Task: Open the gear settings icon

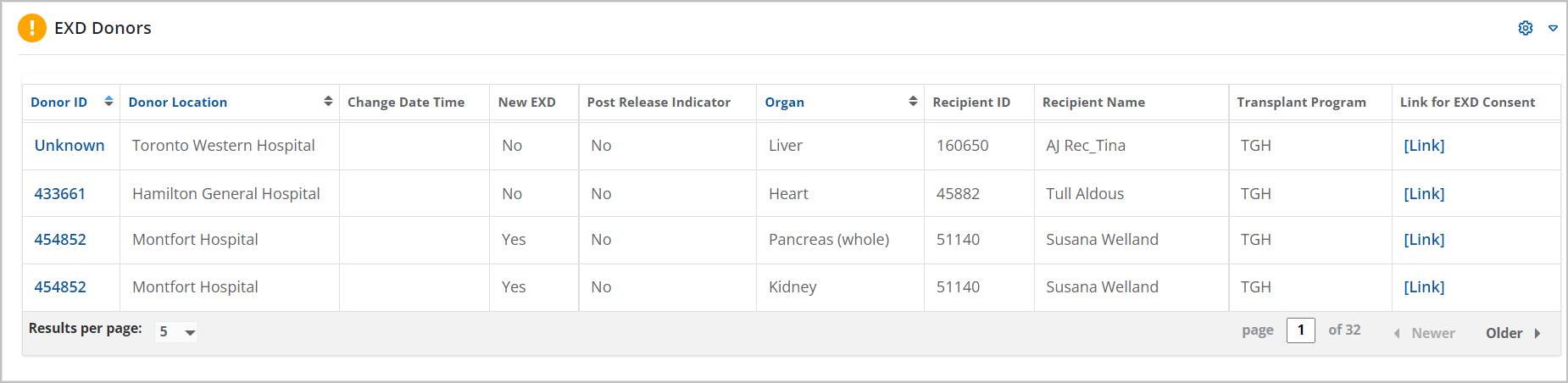Action: click(1526, 28)
